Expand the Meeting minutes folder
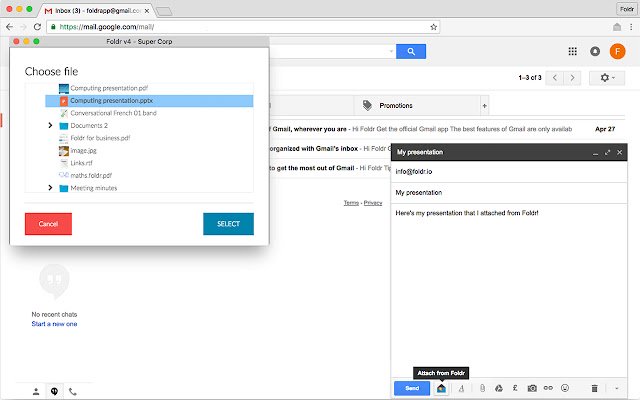640x400 pixels. [50, 188]
